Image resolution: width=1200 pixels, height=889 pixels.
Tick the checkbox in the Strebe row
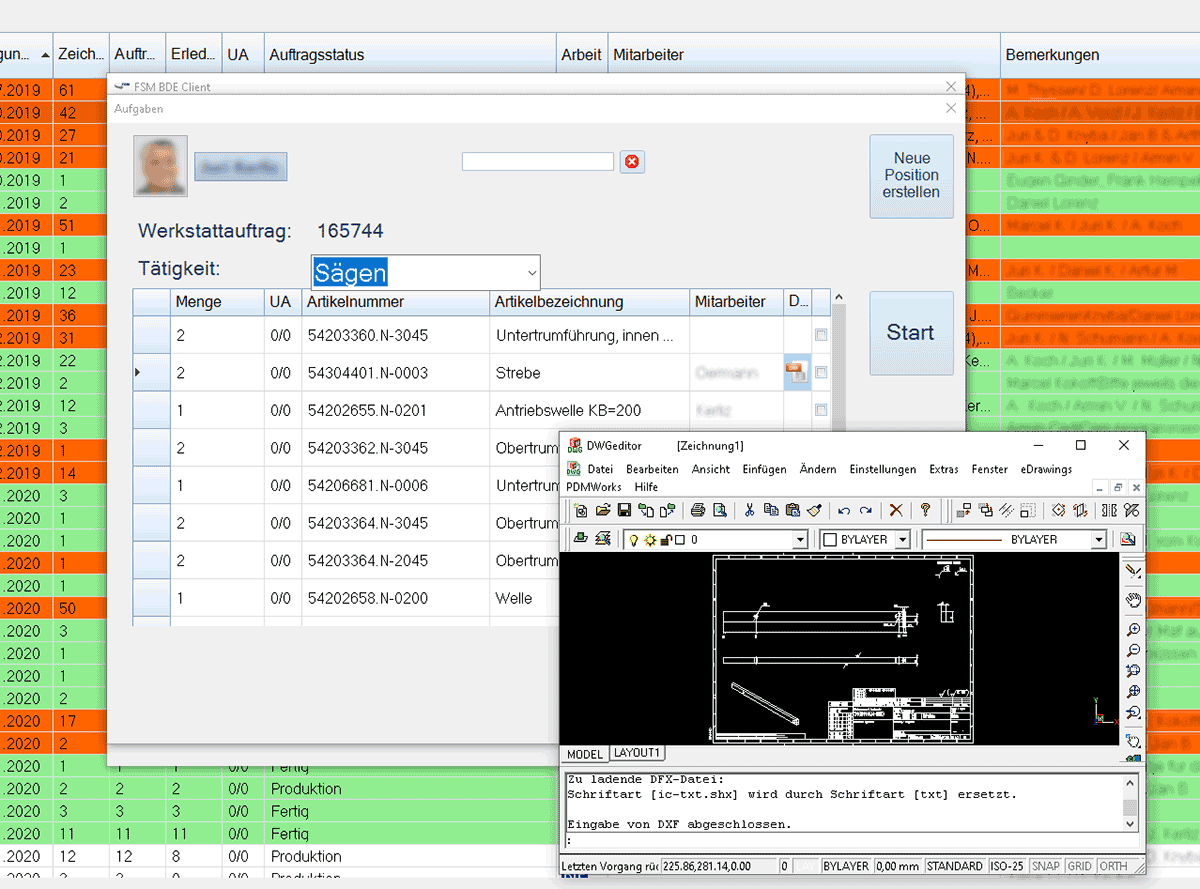(821, 373)
